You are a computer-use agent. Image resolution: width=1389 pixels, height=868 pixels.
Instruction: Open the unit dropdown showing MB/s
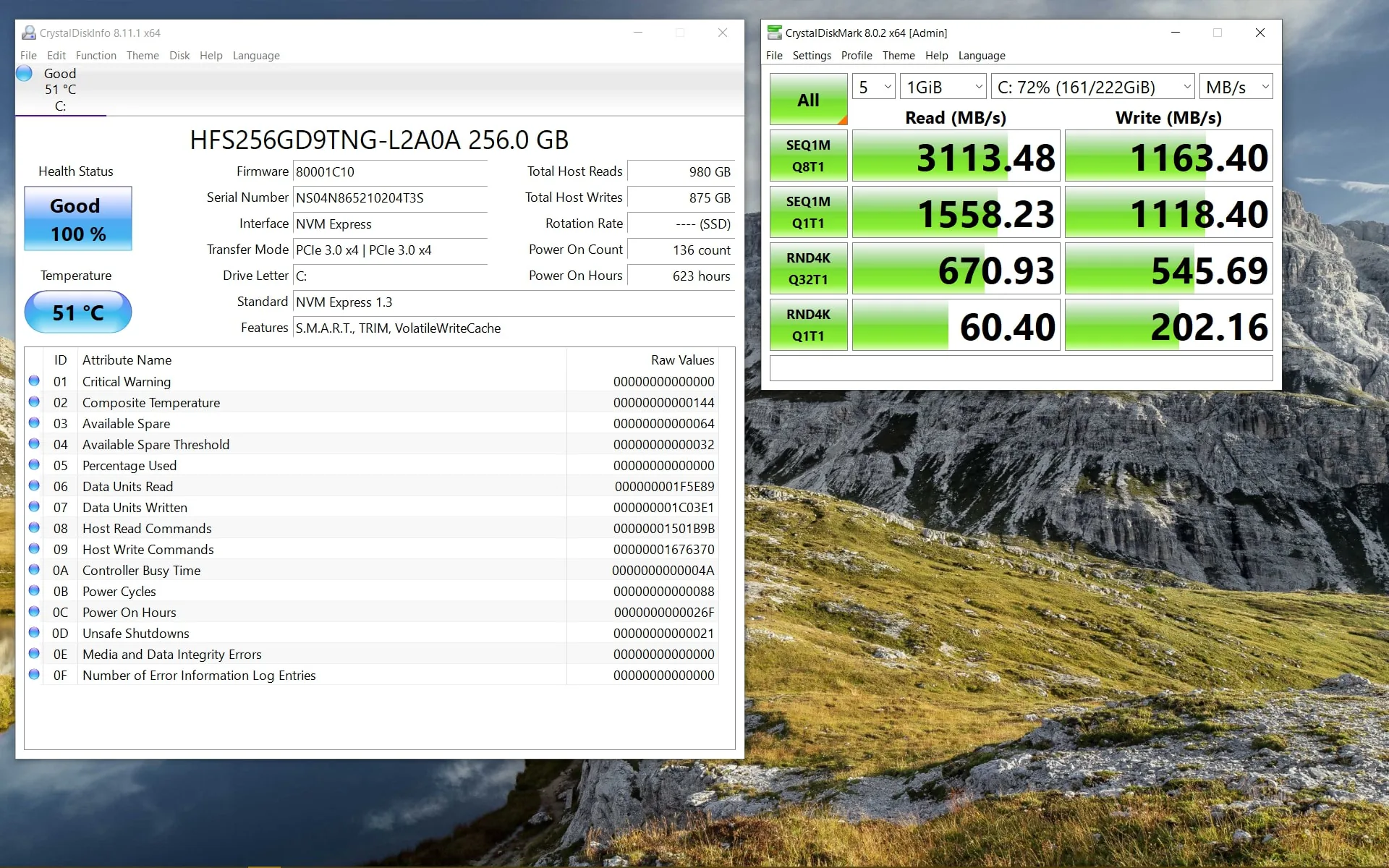click(x=1236, y=87)
